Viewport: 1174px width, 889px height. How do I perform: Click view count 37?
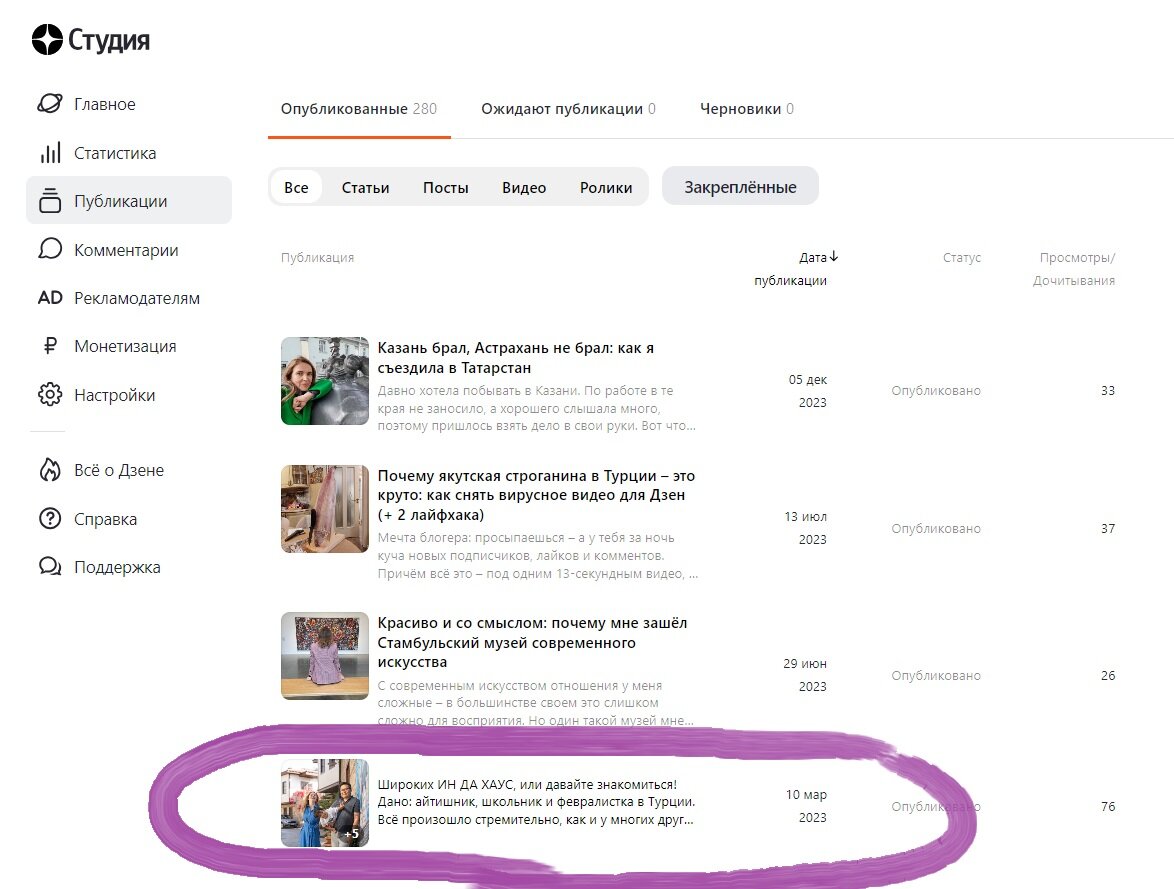pyautogui.click(x=1107, y=528)
